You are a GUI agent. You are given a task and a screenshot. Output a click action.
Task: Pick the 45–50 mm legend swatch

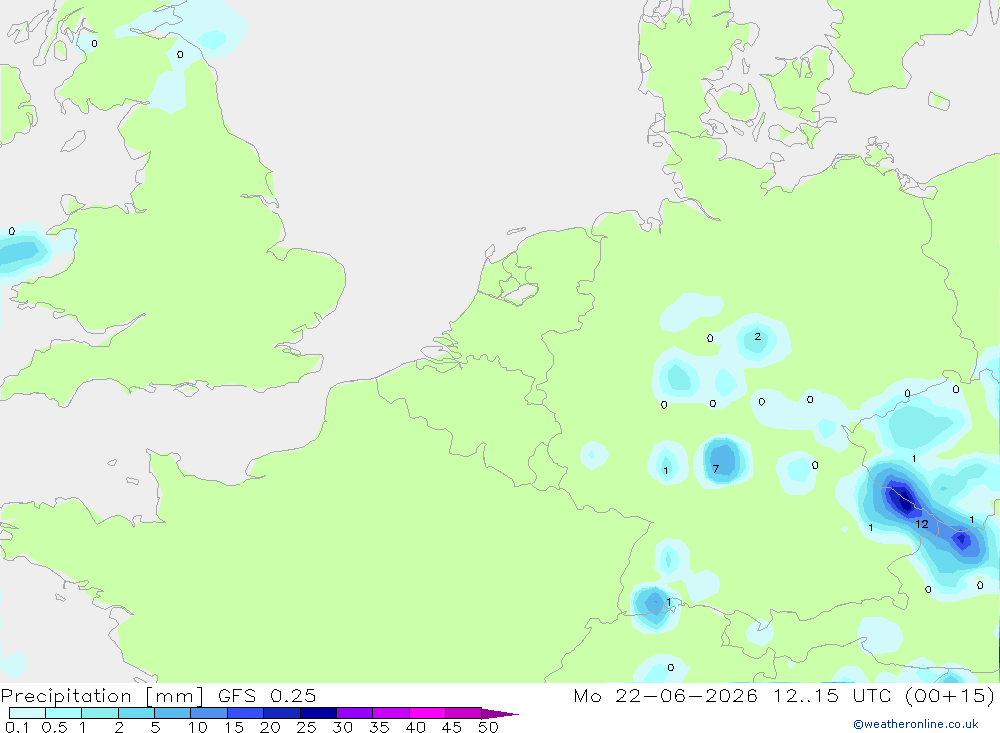click(x=463, y=713)
